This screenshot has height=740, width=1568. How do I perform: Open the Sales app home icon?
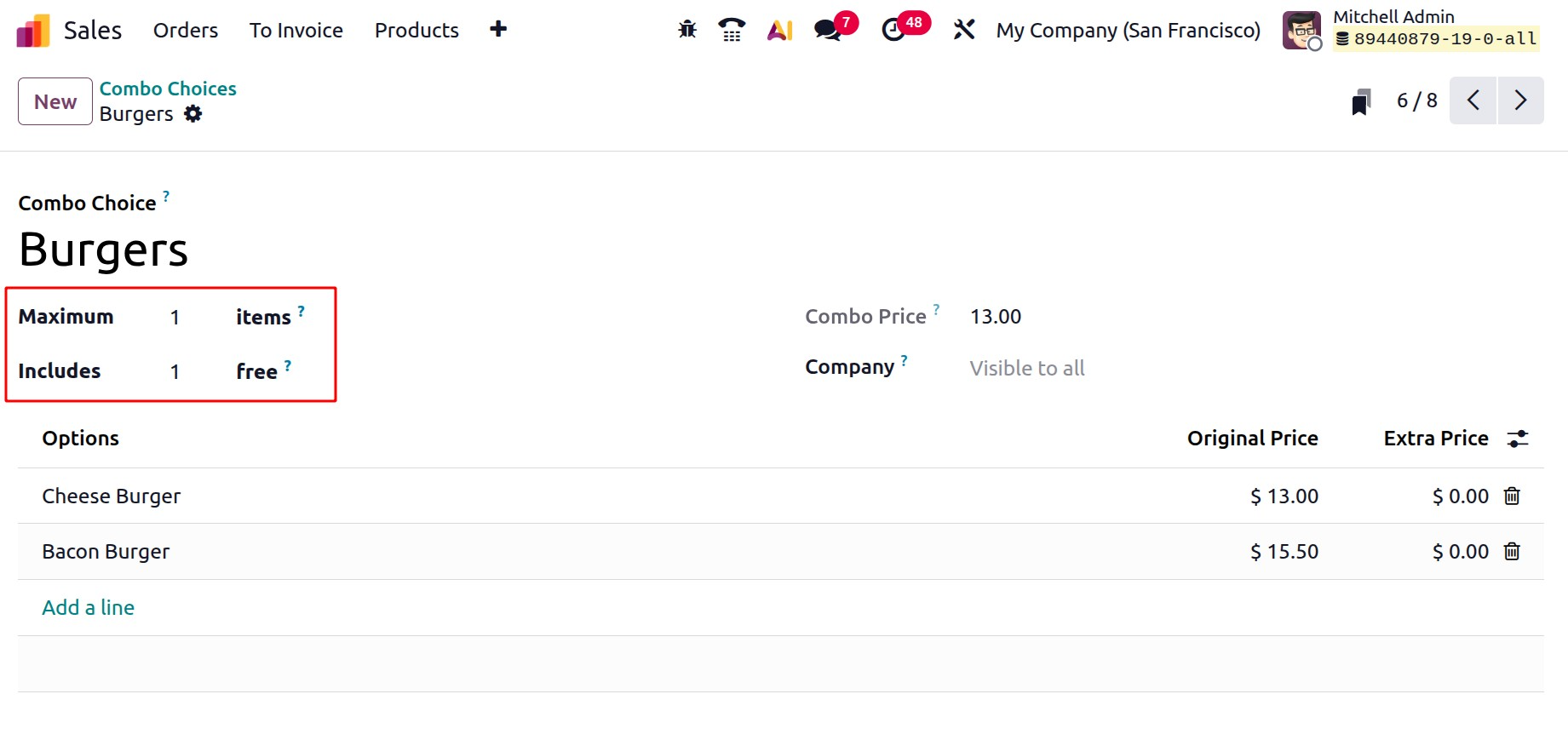click(33, 31)
